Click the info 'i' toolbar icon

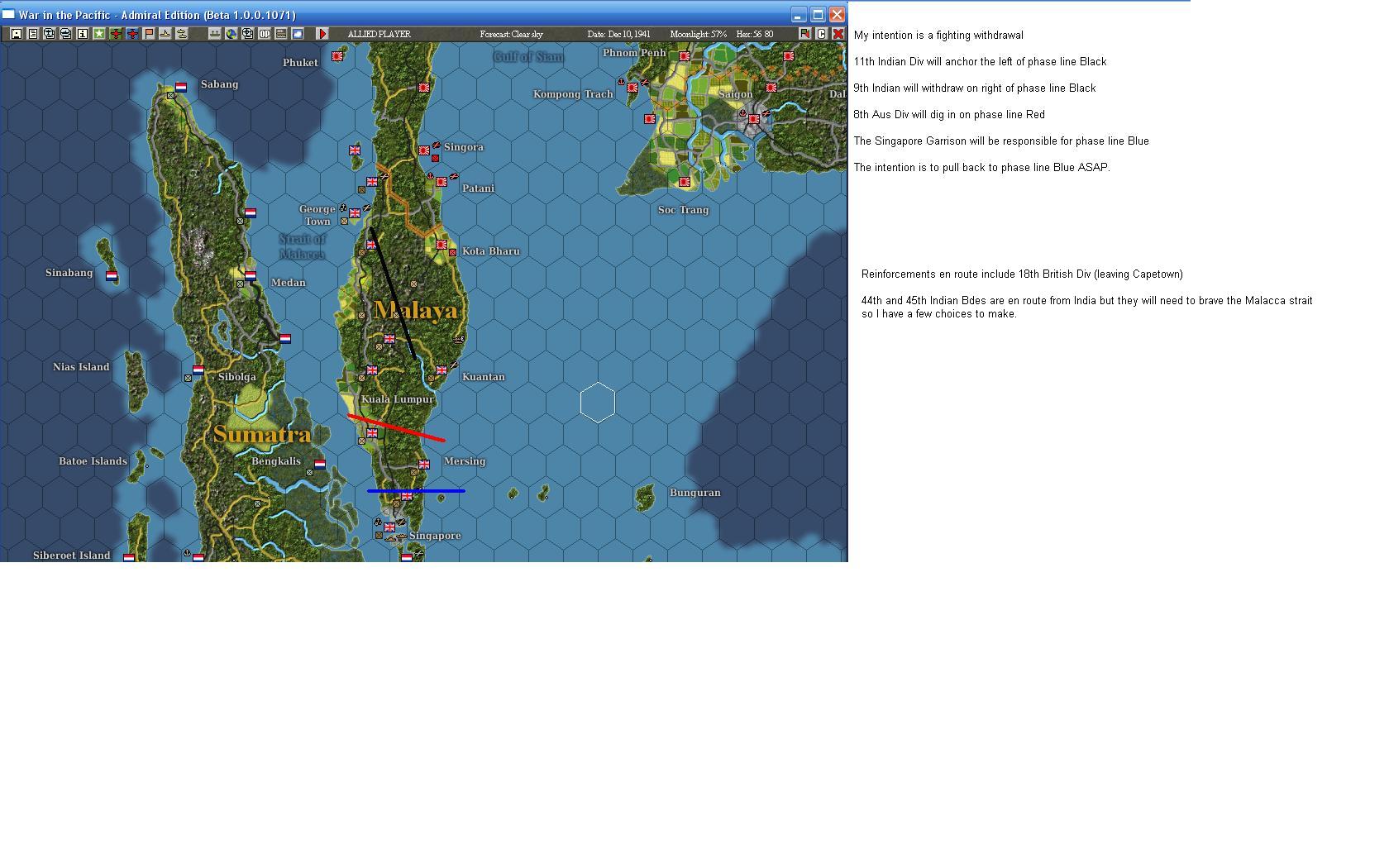coord(83,34)
